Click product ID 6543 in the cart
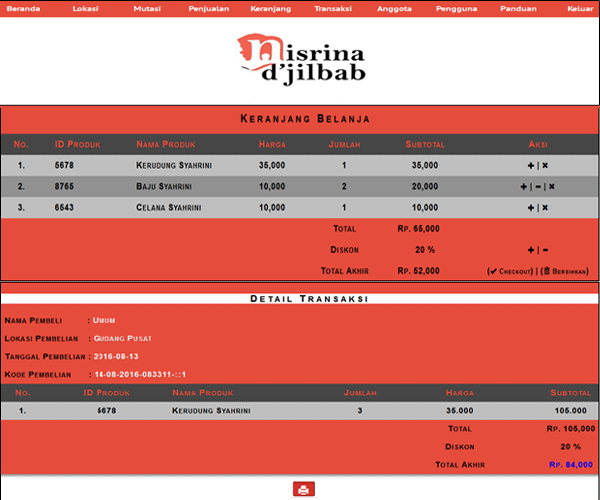The width and height of the screenshot is (600, 500). 64,207
